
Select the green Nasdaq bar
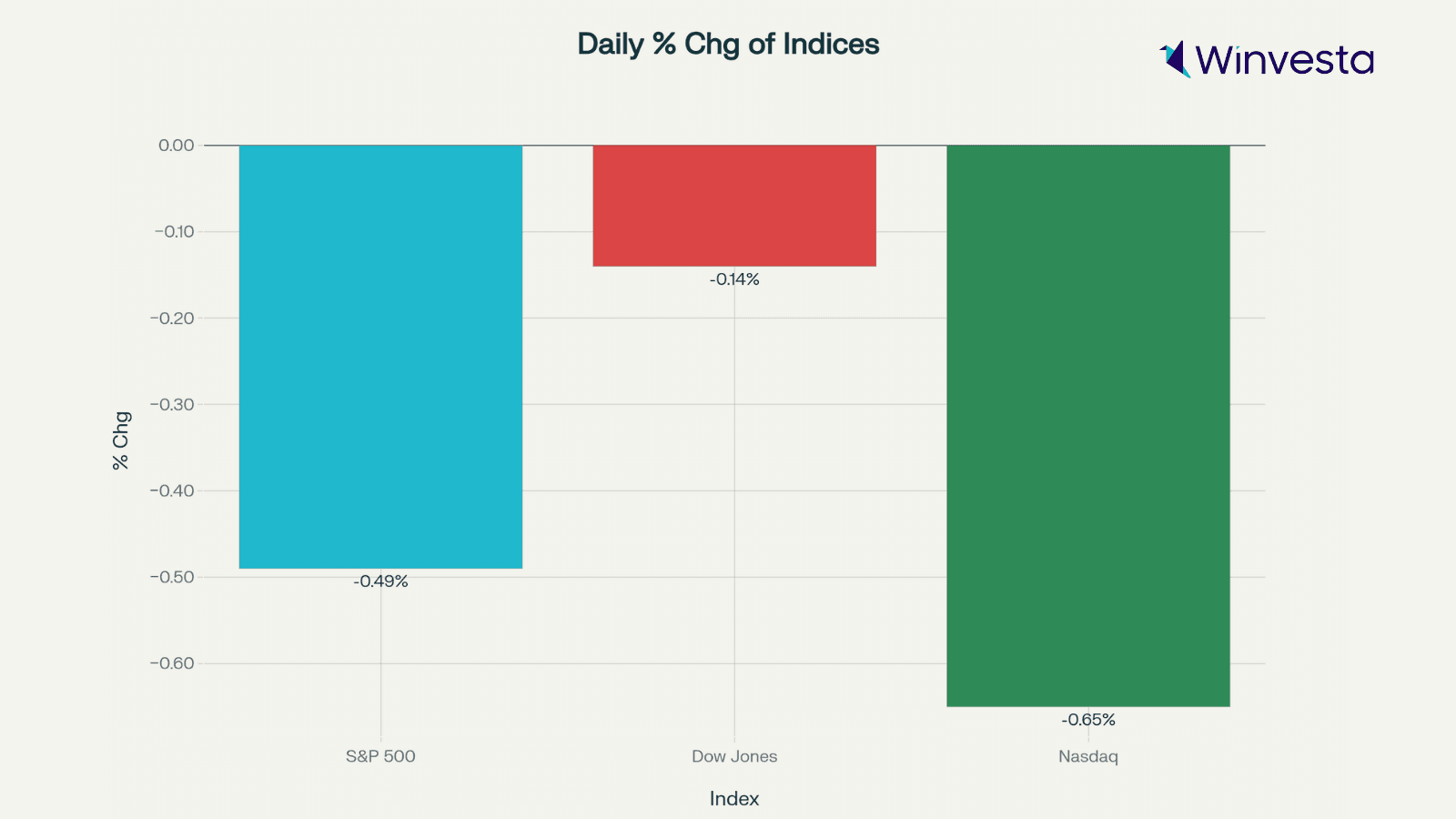pyautogui.click(x=1087, y=426)
